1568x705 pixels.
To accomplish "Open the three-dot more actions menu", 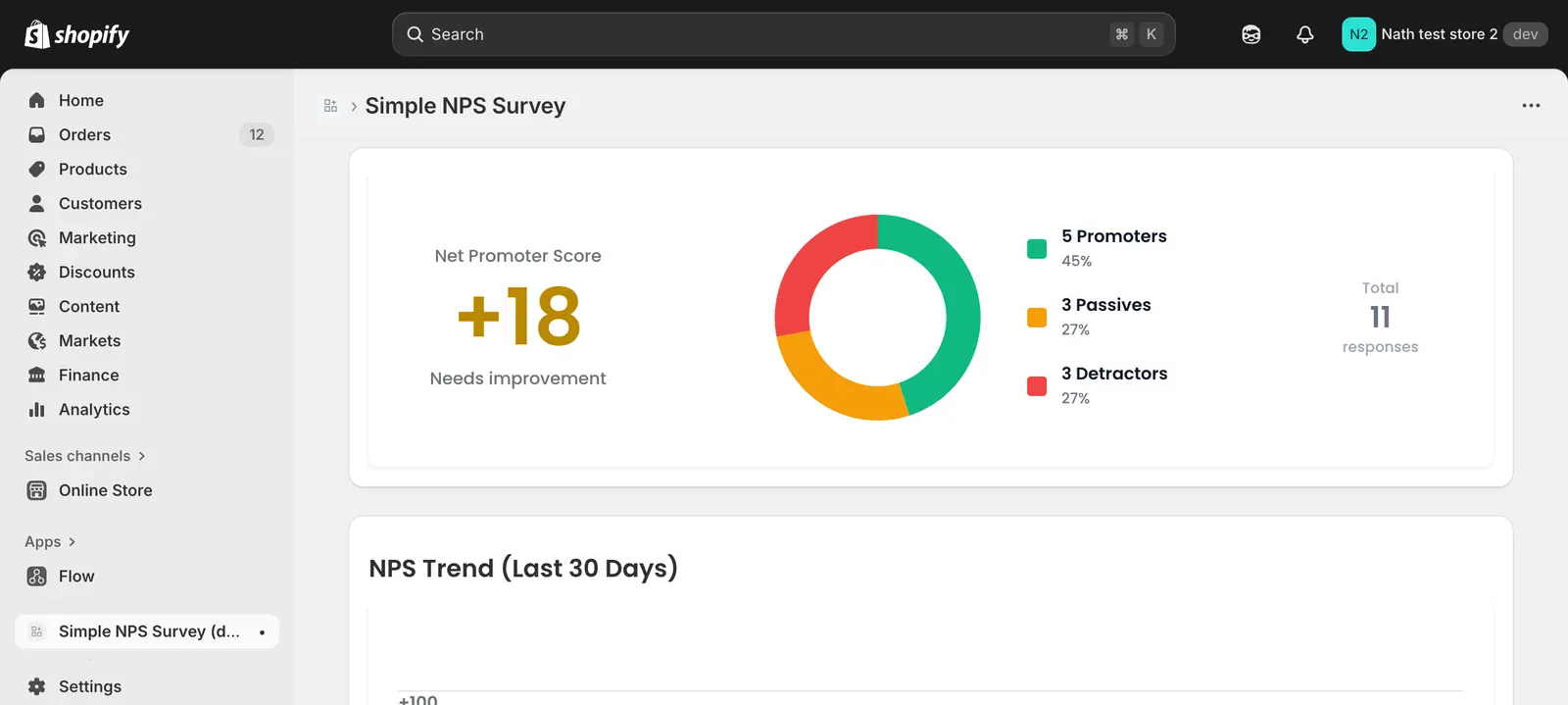I will 1531,106.
